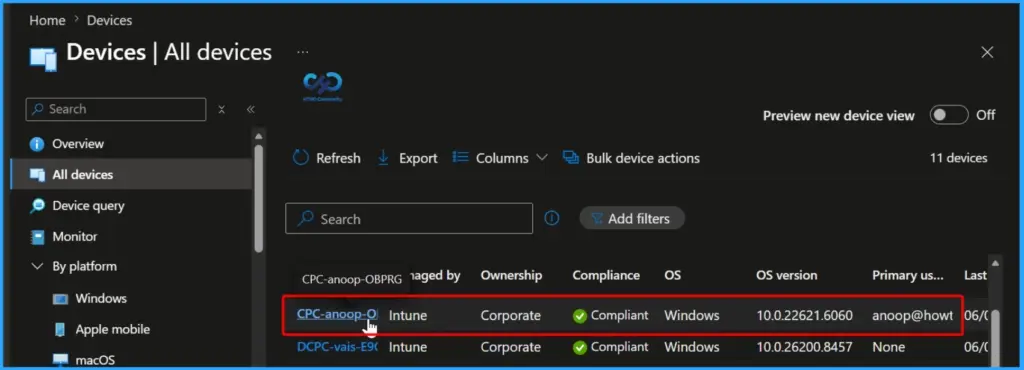Image resolution: width=1024 pixels, height=370 pixels.
Task: Click green Compliant check for DCPC-vais row
Action: point(579,348)
